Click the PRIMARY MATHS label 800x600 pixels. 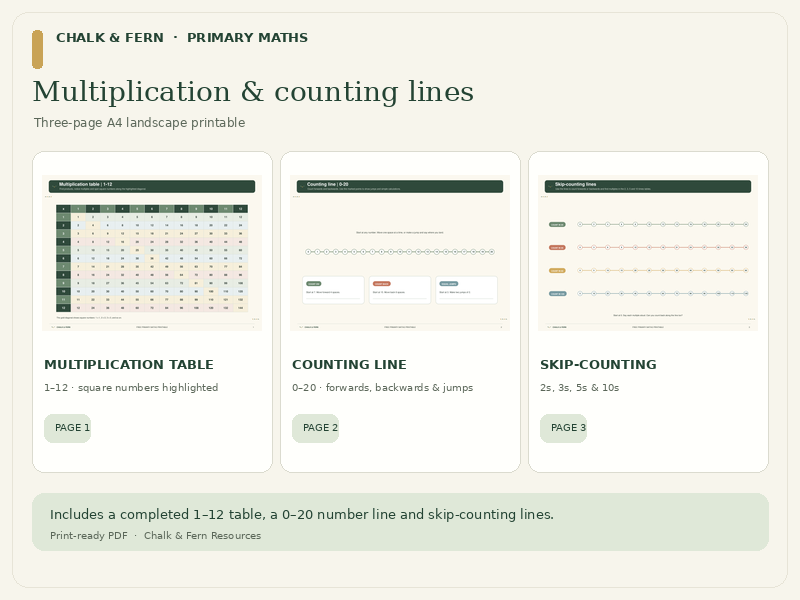point(247,38)
